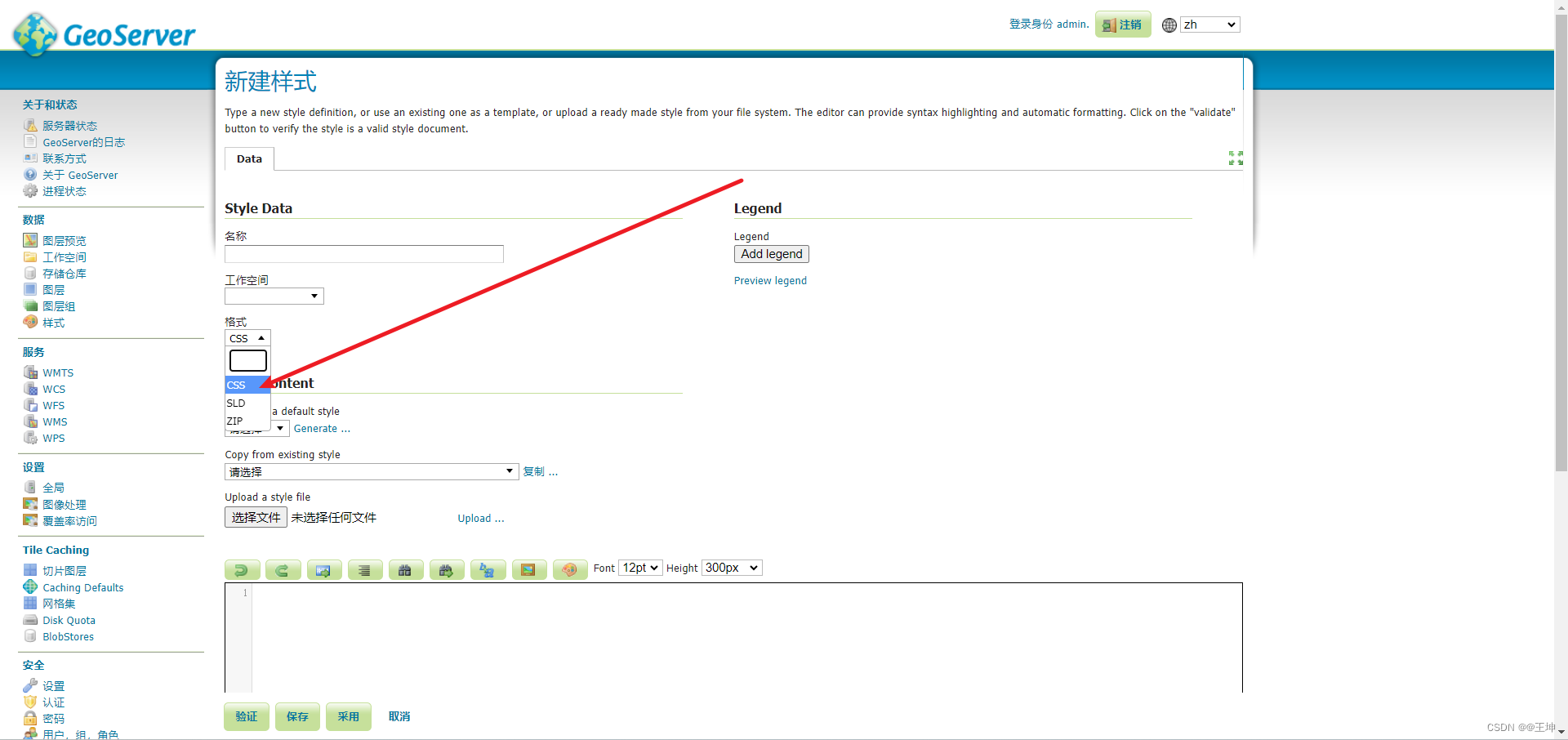Screen dimensions: 1568x740
Task: Open 工作空间 in the sidebar
Action: 65,257
